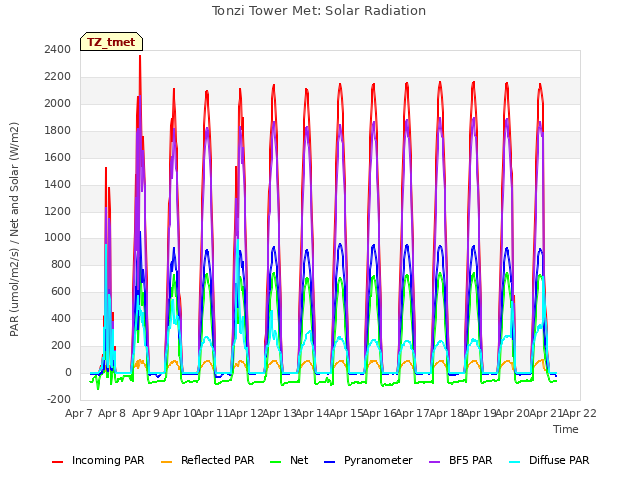
Task: Click the Apr 13 x-axis label
Action: tap(279, 413)
